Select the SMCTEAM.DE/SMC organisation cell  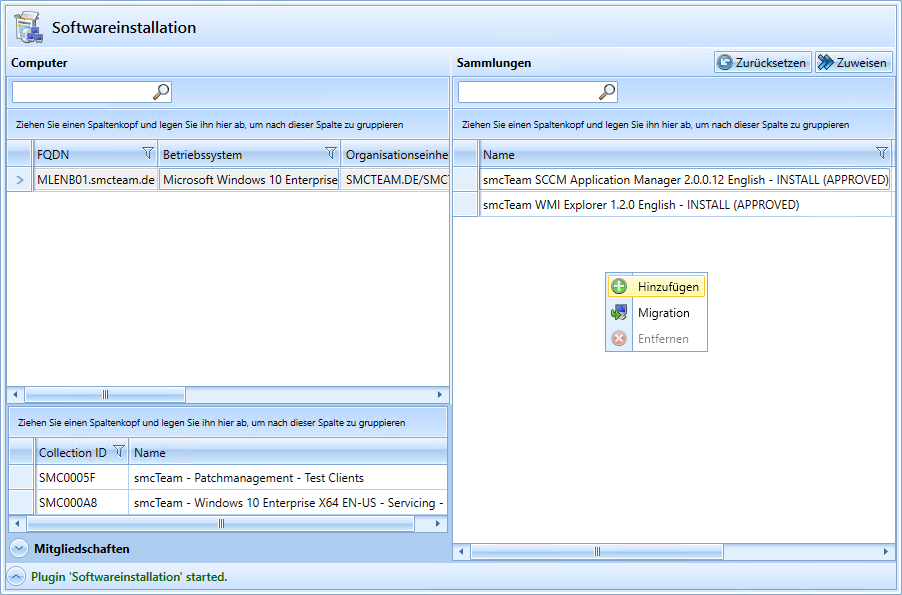(x=396, y=180)
